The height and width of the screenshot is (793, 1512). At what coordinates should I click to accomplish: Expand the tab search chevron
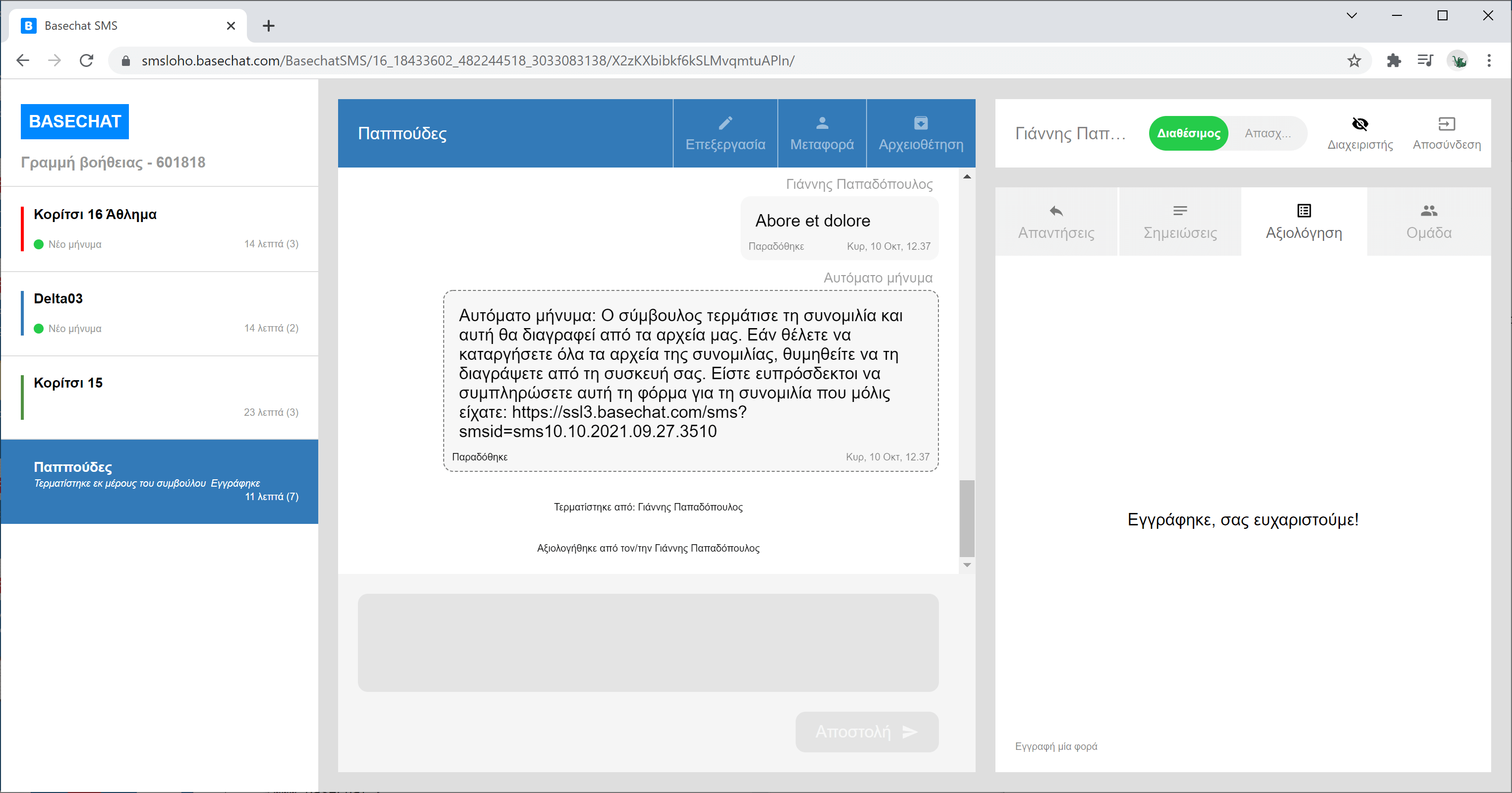[1351, 16]
